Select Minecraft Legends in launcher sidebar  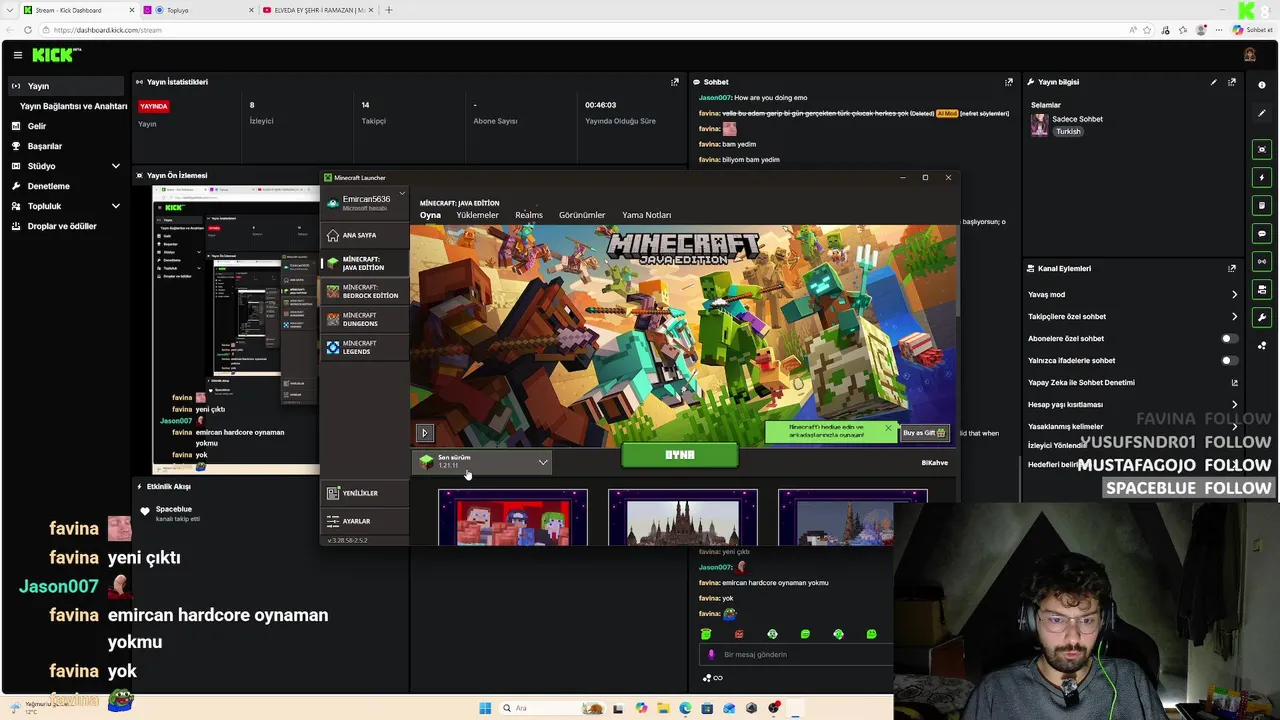364,347
